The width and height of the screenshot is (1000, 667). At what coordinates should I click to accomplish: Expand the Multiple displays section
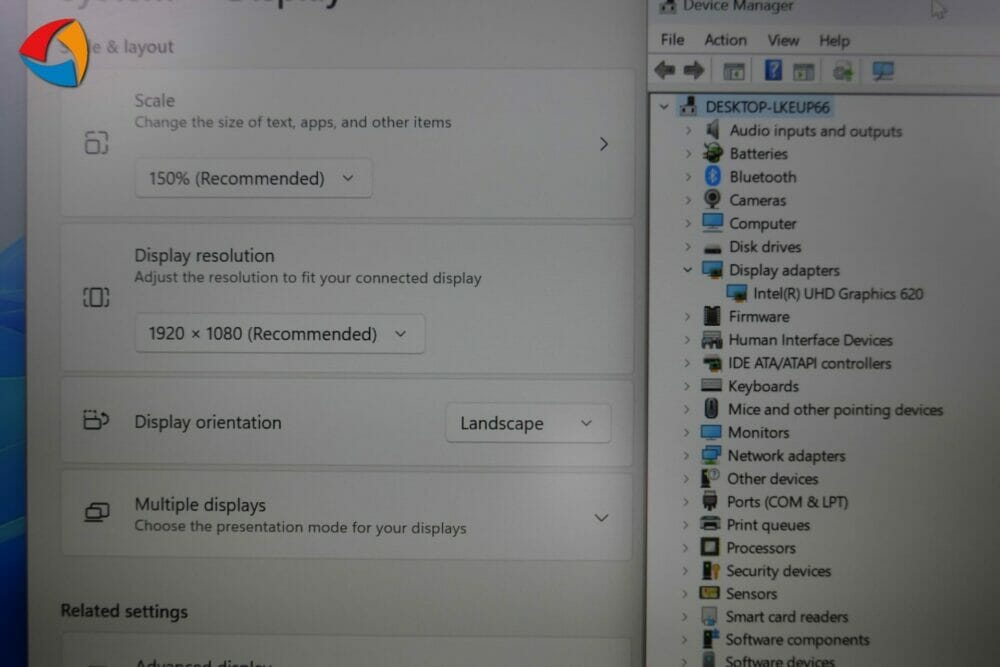point(601,518)
